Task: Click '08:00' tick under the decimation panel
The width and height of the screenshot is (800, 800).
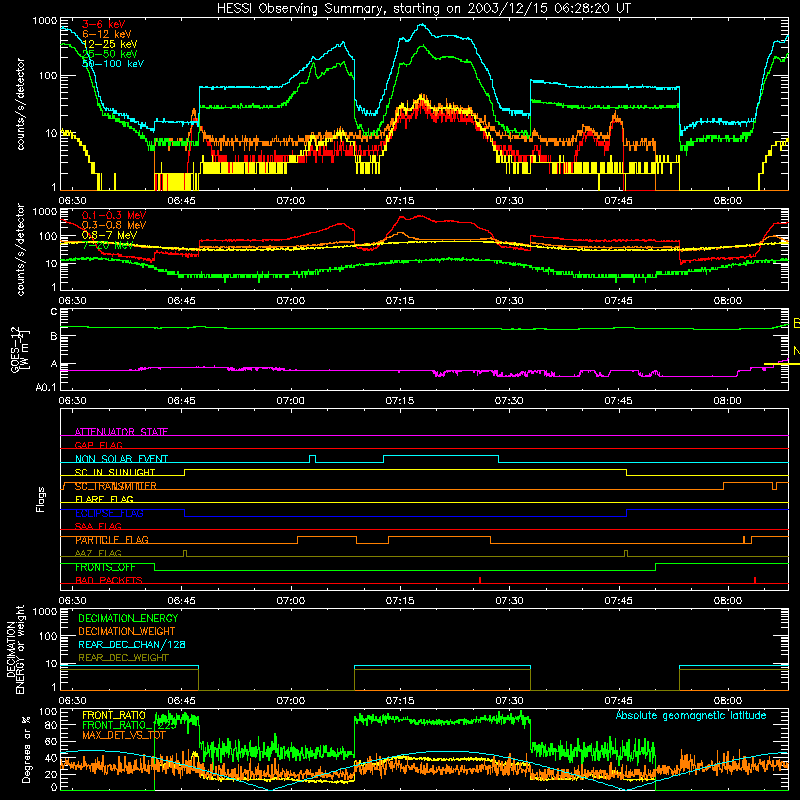Action: coord(728,701)
